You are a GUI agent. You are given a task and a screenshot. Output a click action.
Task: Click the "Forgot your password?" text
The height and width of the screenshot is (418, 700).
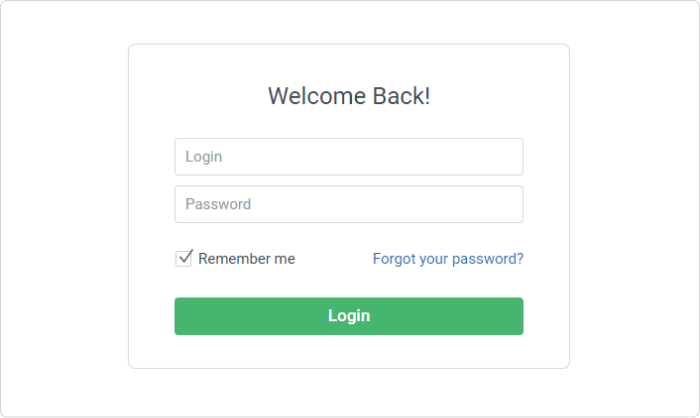click(x=447, y=259)
